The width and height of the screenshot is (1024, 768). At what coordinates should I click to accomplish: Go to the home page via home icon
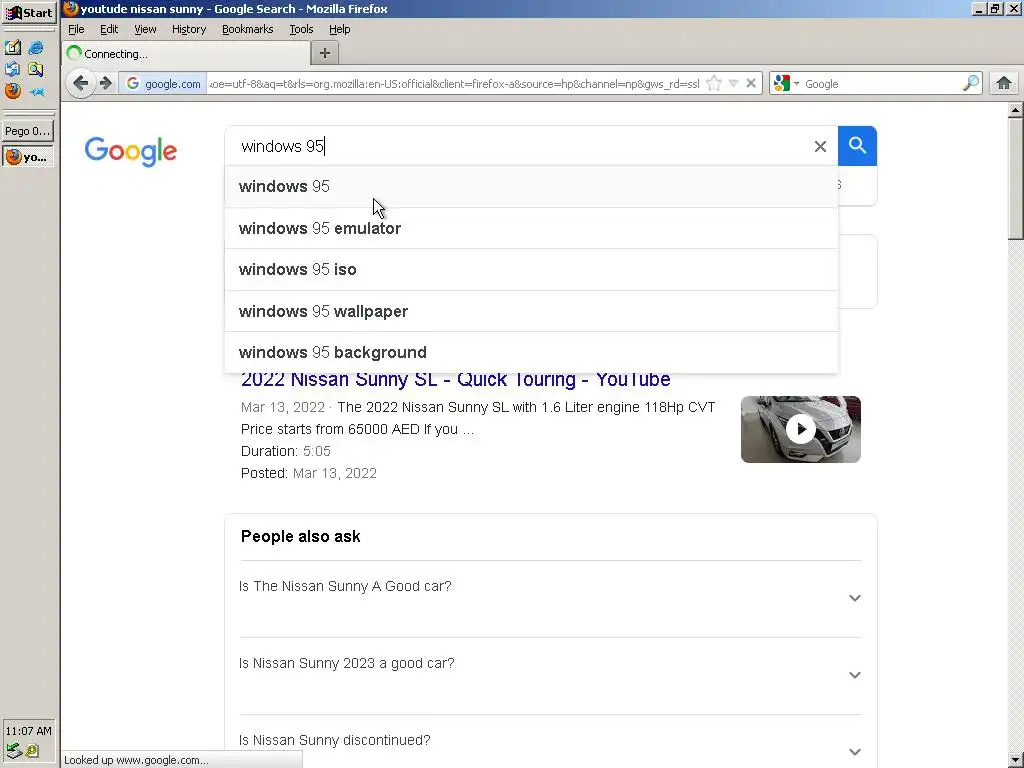click(x=1004, y=84)
